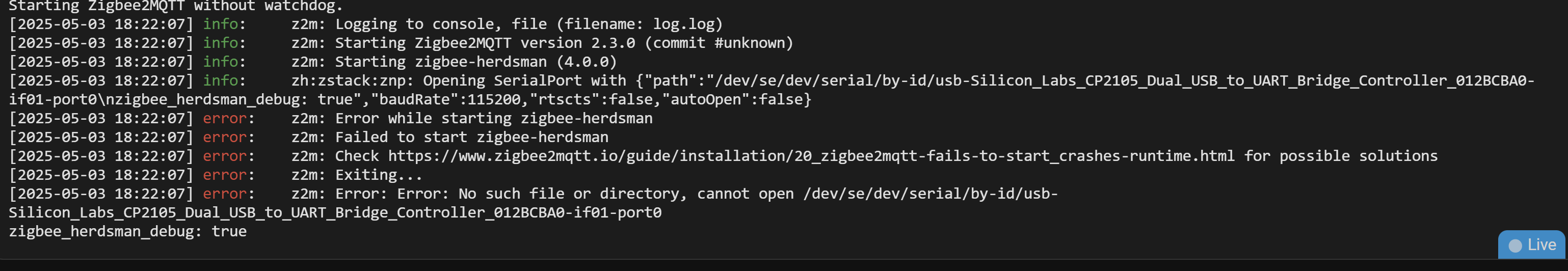Click the first green "info" level label

(220, 24)
